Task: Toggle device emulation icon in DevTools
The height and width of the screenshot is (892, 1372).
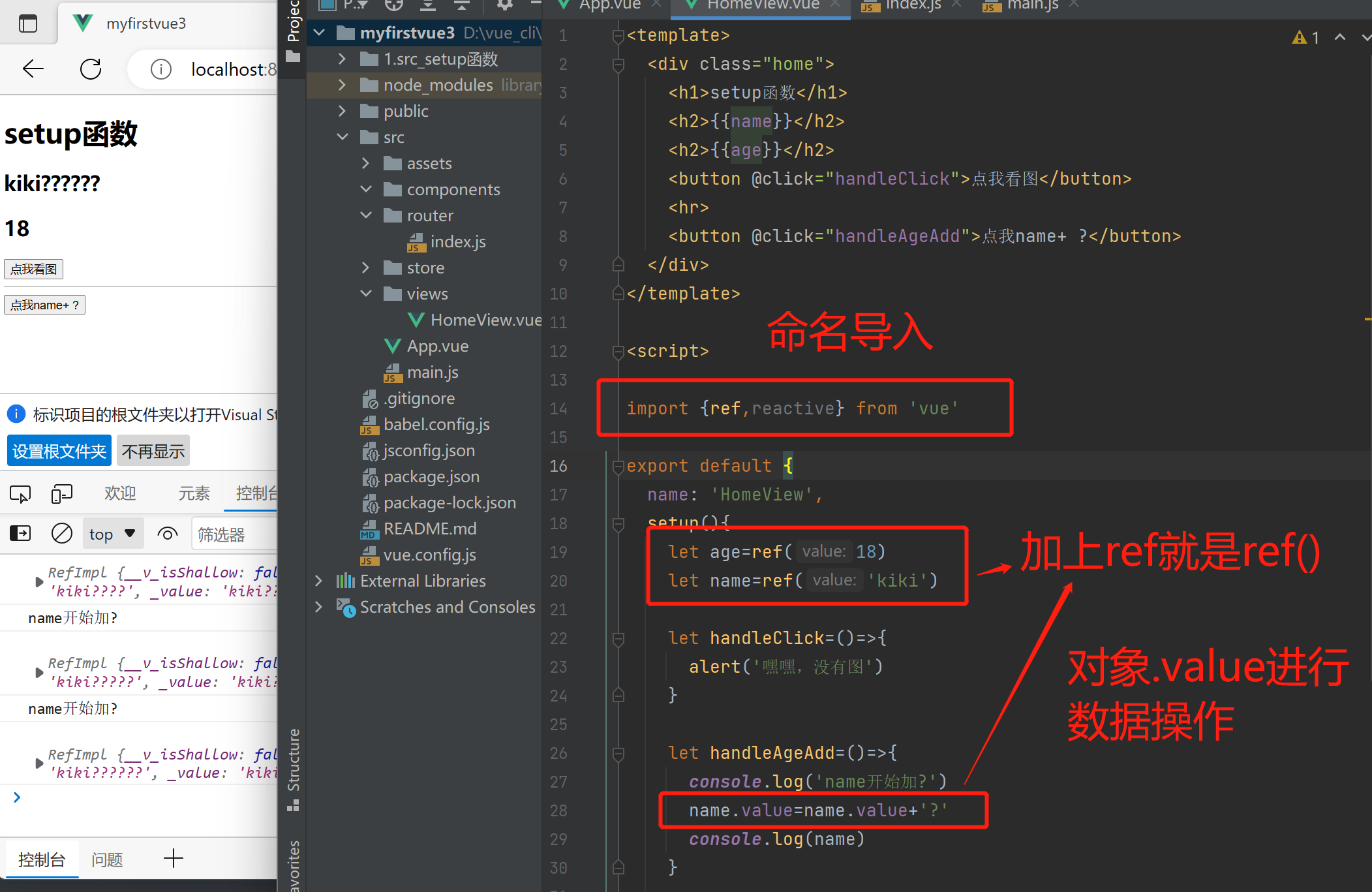Action: (61, 494)
